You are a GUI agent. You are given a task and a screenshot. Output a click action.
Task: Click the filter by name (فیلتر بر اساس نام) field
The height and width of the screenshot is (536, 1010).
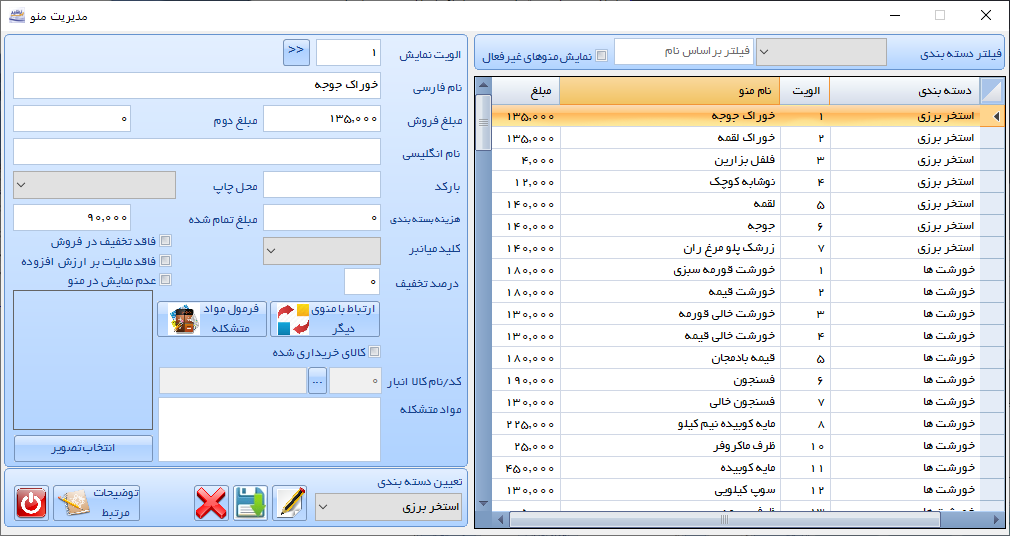coord(681,52)
